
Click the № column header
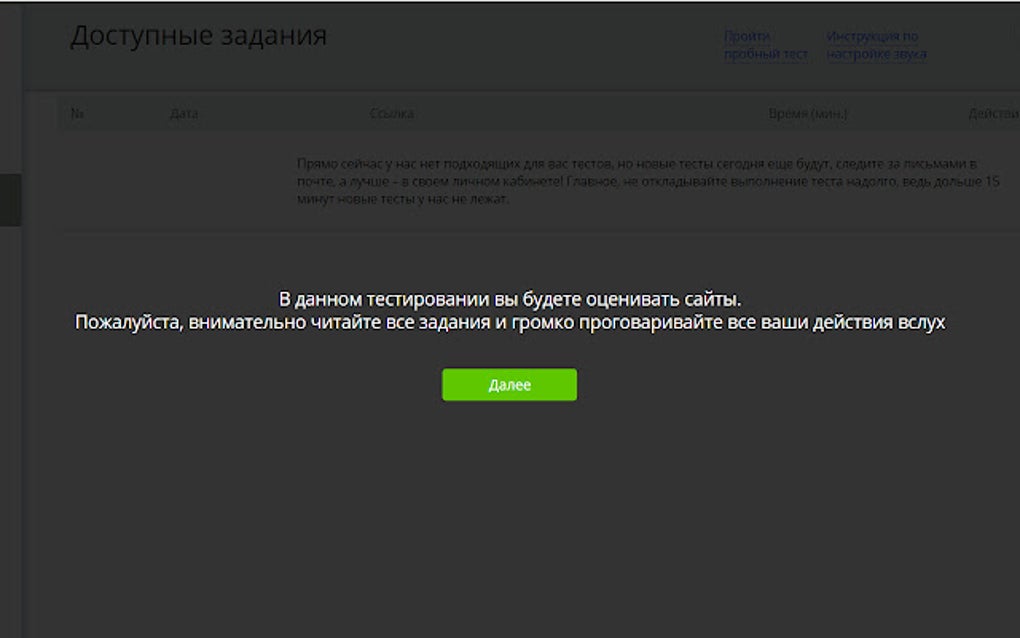(77, 114)
